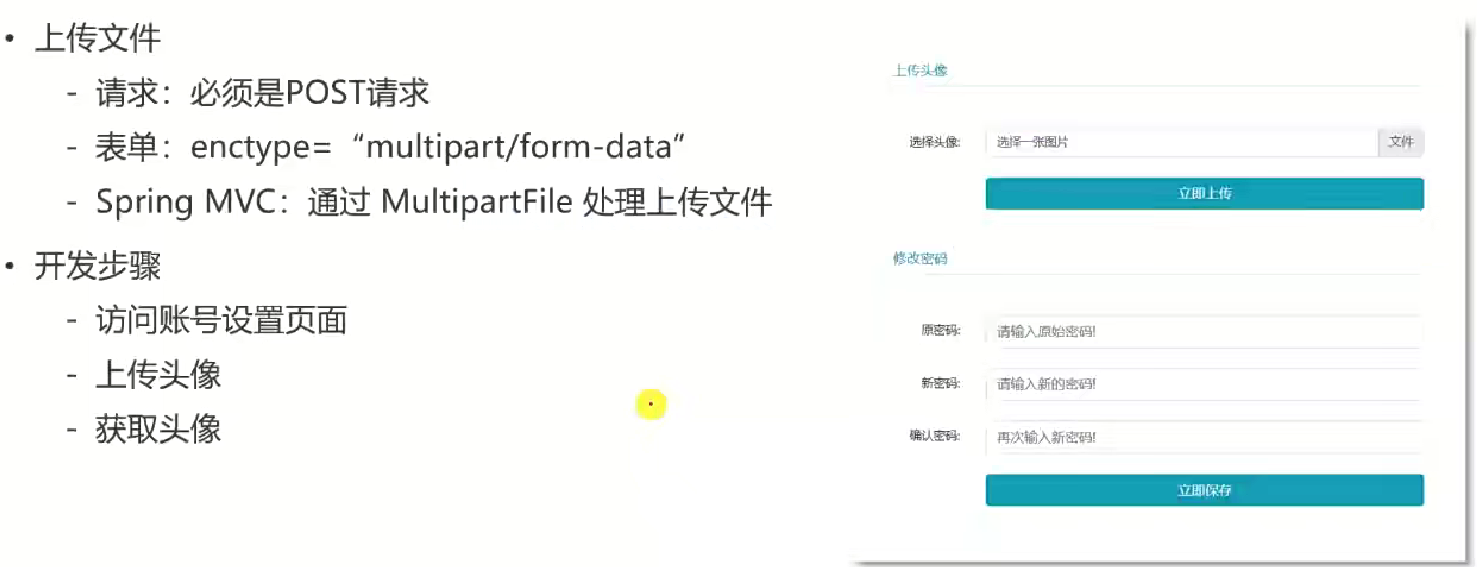Focus the 请输入新的密码 input field

click(1203, 384)
